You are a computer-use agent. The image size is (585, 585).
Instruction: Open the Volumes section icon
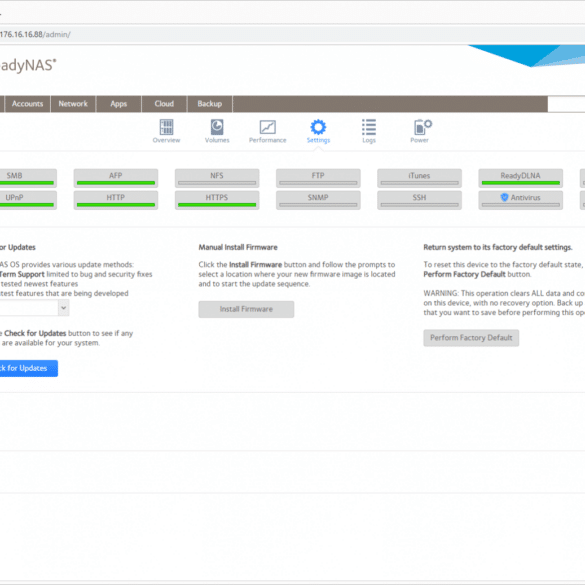(x=217, y=131)
